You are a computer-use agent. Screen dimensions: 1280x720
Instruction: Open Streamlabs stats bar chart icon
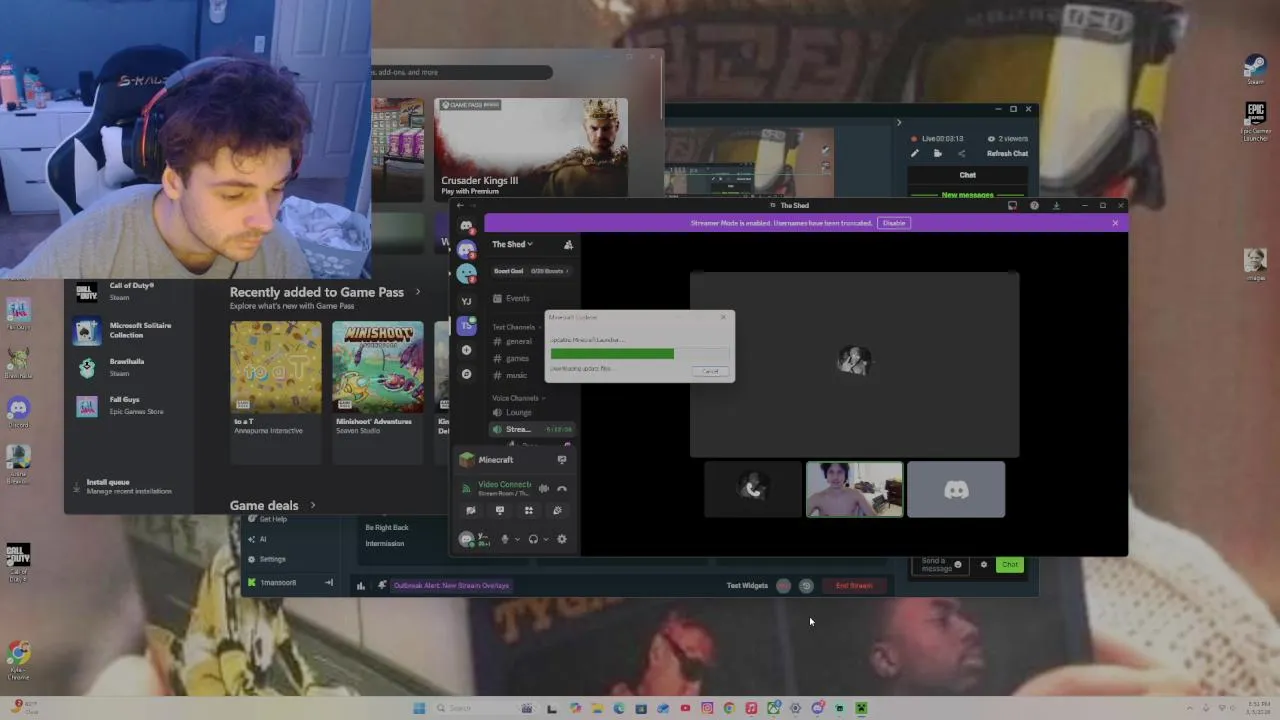point(361,585)
